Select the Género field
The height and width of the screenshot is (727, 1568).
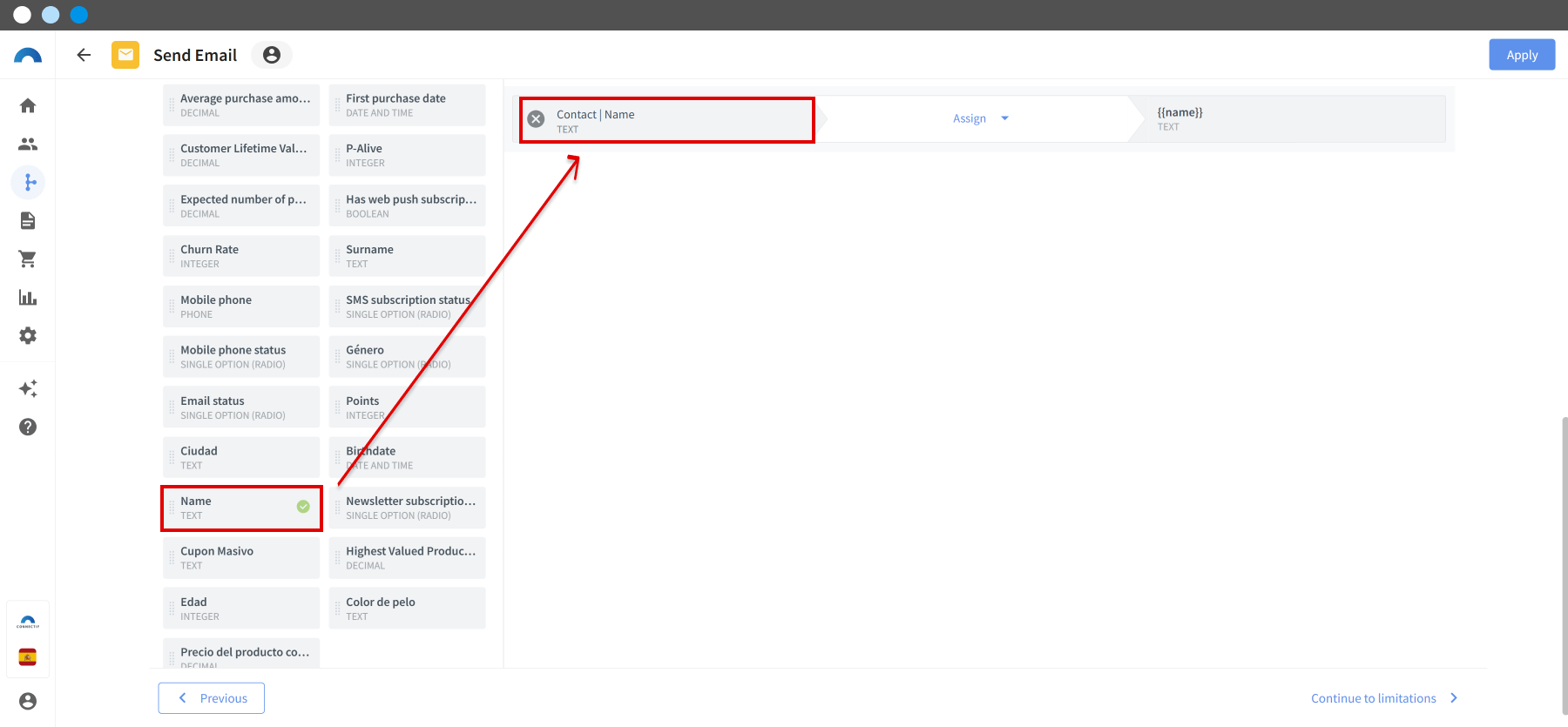coord(407,357)
